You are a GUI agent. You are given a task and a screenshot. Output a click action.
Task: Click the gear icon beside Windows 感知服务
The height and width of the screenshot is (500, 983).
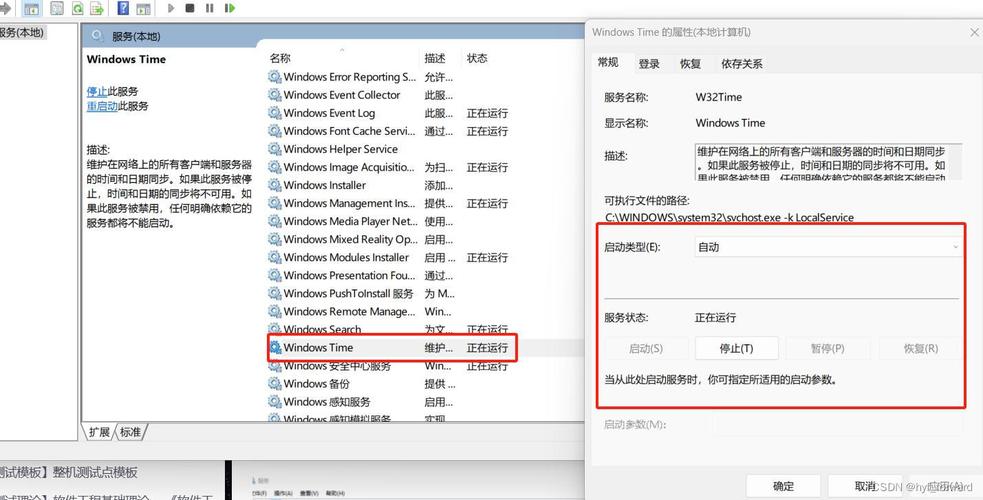click(x=275, y=402)
